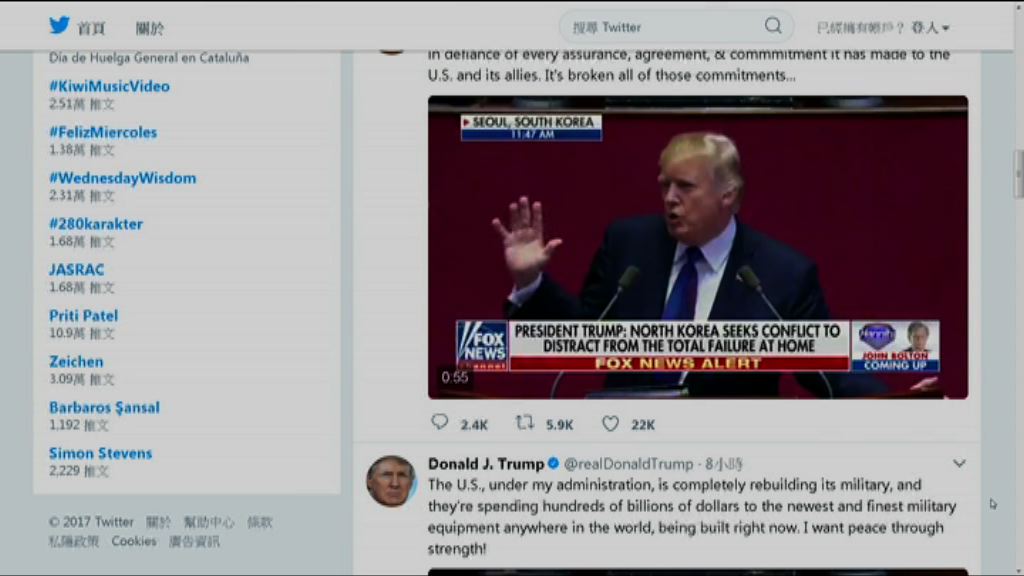This screenshot has width=1024, height=576.
Task: Open the #KiwiMusicVideo trending hashtag
Action: 109,86
